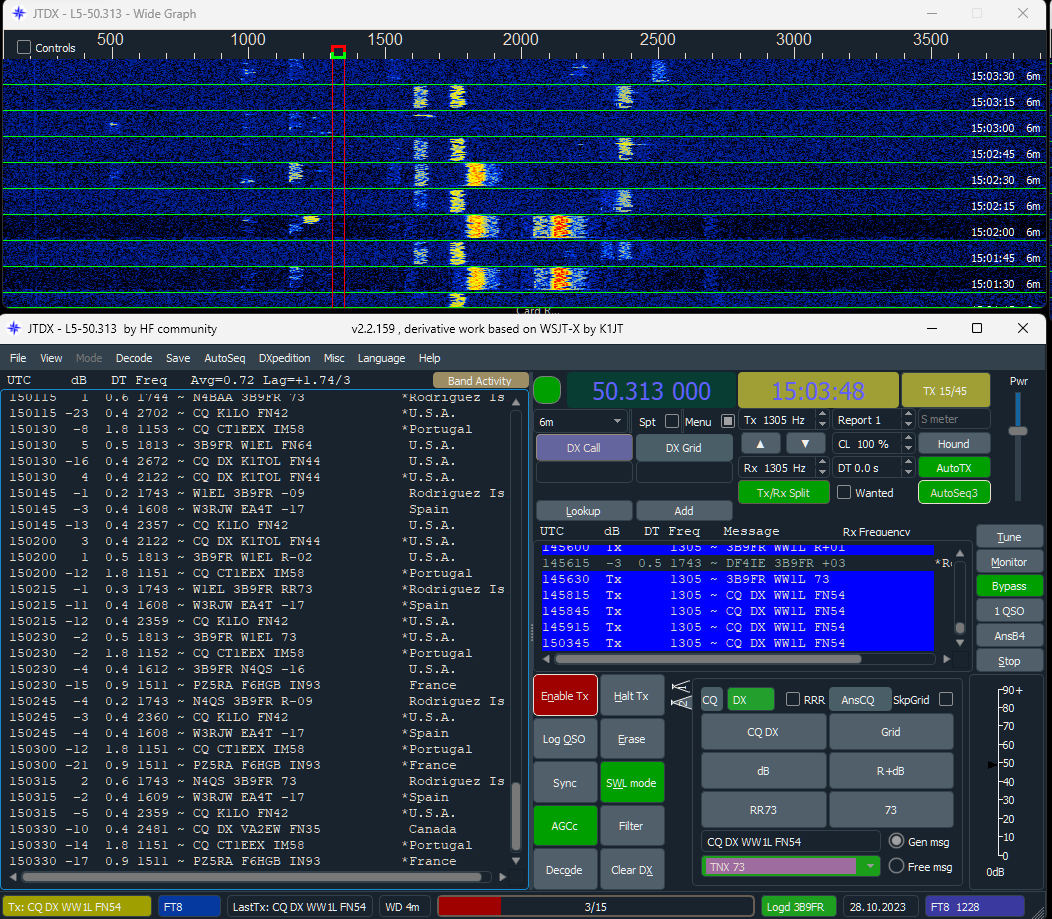Open the Language menu
This screenshot has height=919, width=1052.
point(381,358)
